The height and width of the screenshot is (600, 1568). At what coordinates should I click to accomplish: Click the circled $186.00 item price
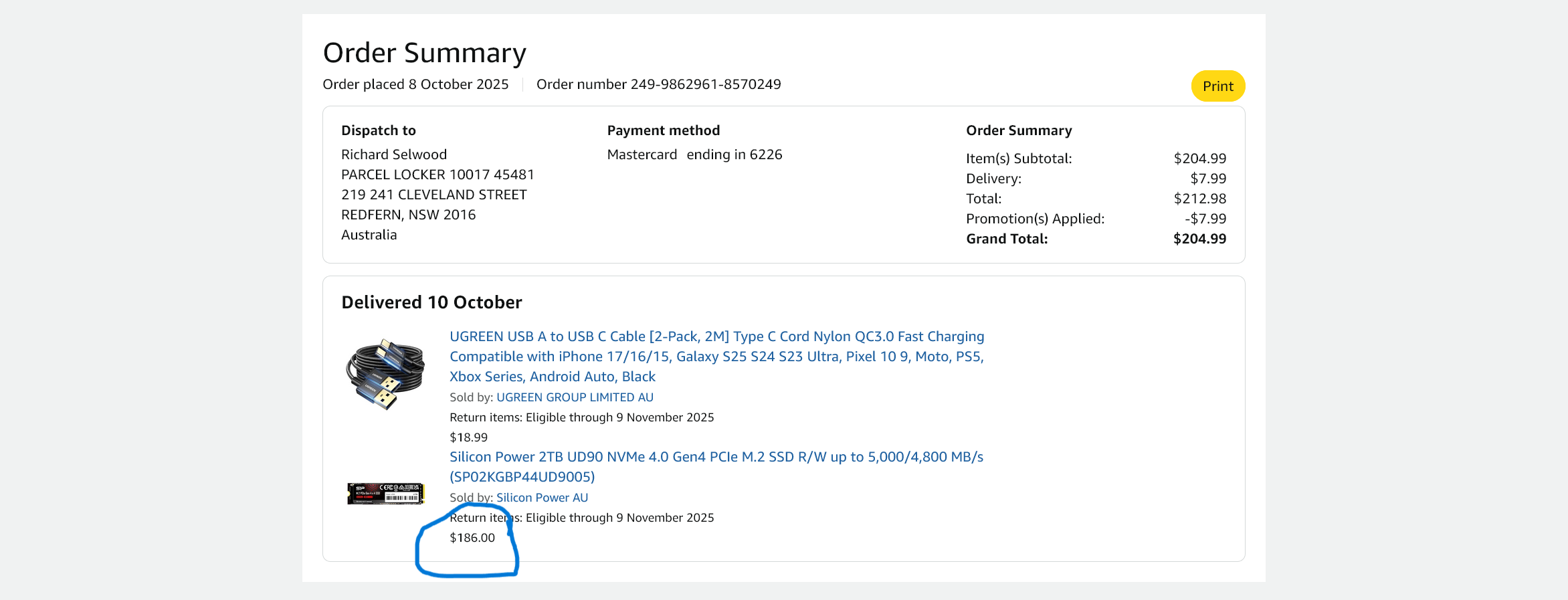[472, 538]
